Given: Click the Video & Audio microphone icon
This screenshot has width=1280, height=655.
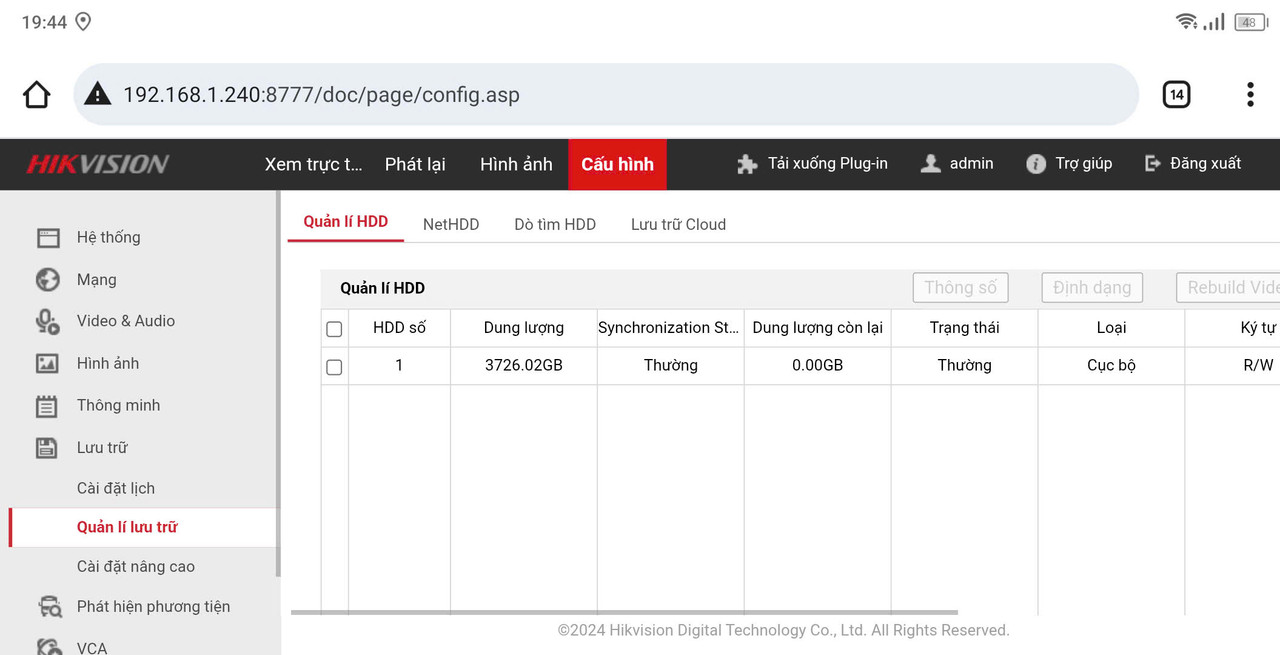Looking at the screenshot, I should pos(48,322).
